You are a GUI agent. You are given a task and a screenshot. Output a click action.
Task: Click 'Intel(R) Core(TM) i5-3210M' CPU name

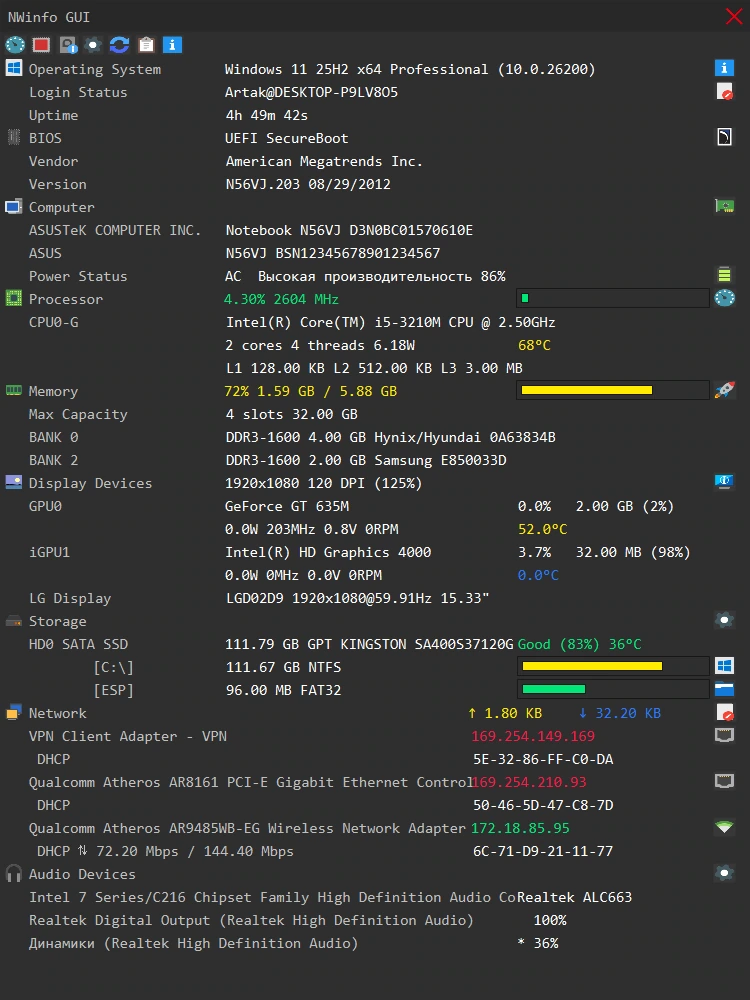[x=333, y=322]
